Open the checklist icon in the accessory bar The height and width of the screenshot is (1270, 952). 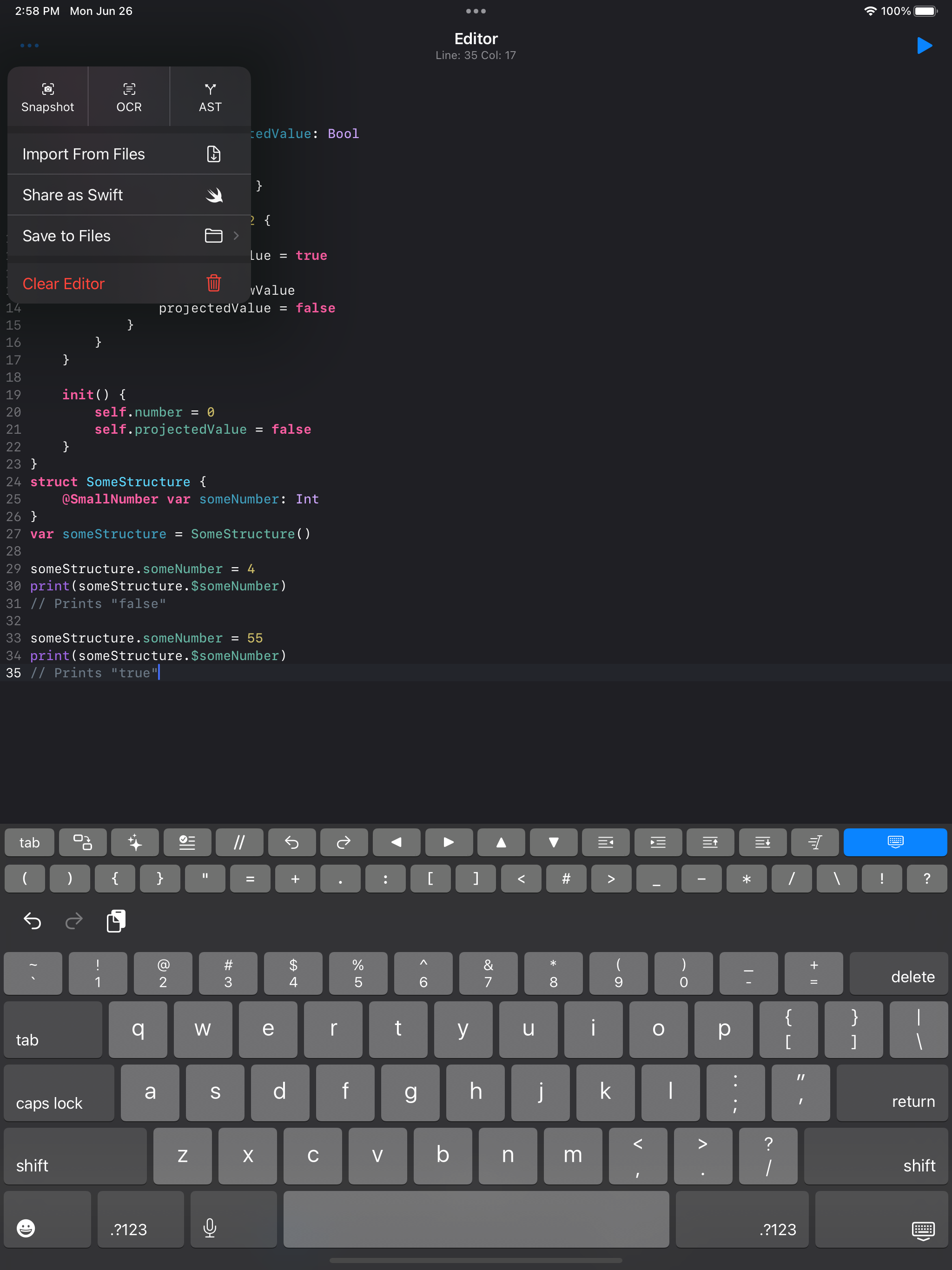[187, 843]
